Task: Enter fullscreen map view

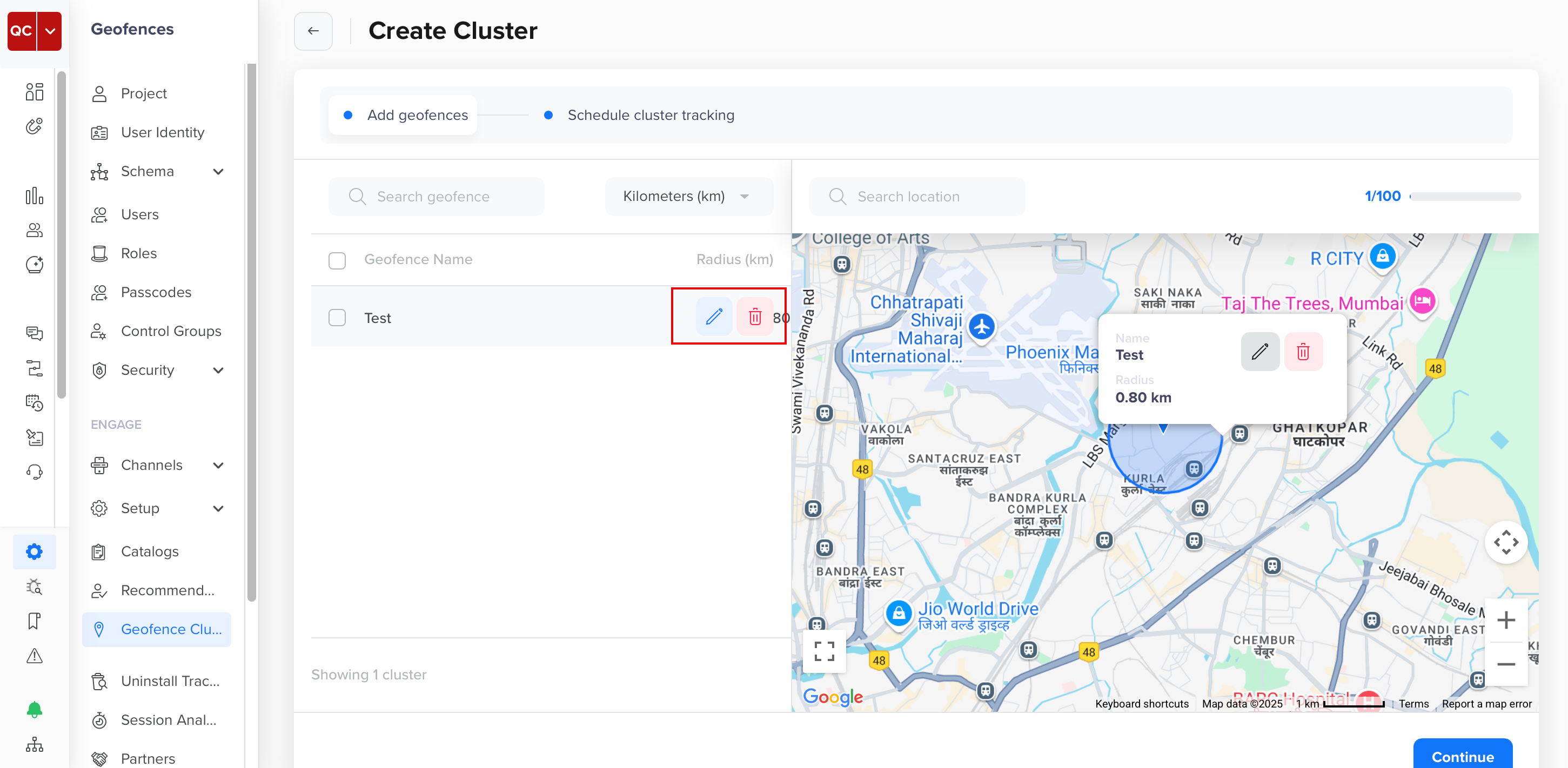Action: [825, 651]
